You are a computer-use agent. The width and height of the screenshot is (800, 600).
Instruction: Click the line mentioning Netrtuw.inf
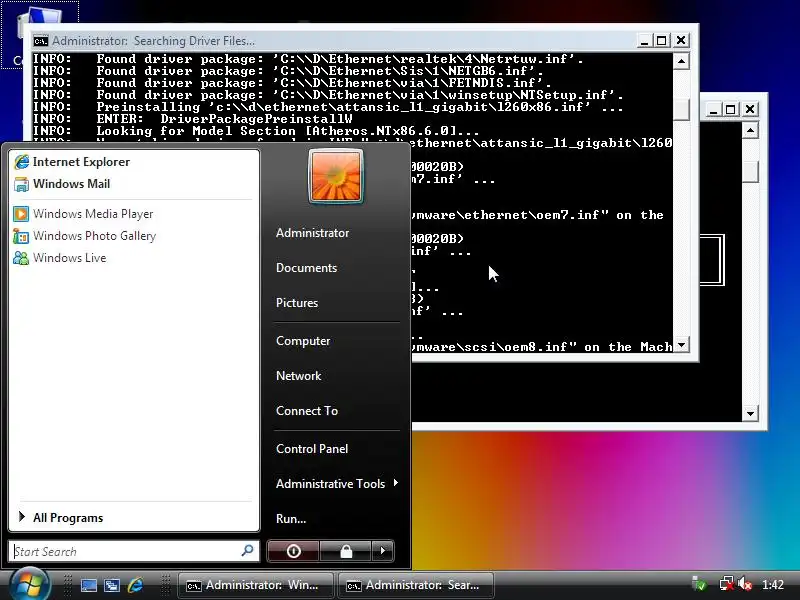click(308, 59)
